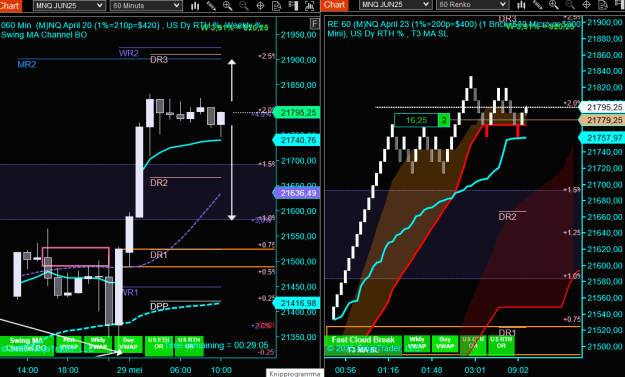Click the DR1 label on left chart
Image resolution: width=625 pixels, height=377 pixels.
(159, 255)
